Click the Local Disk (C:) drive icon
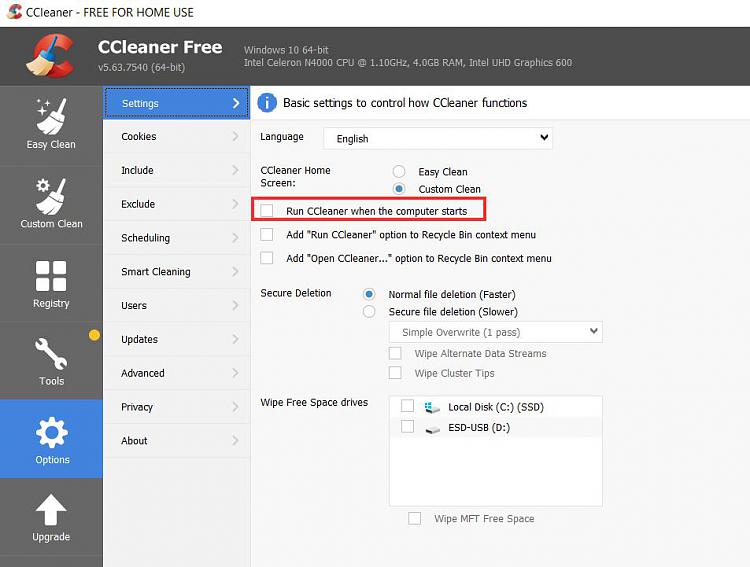The width and height of the screenshot is (750, 567). point(432,408)
